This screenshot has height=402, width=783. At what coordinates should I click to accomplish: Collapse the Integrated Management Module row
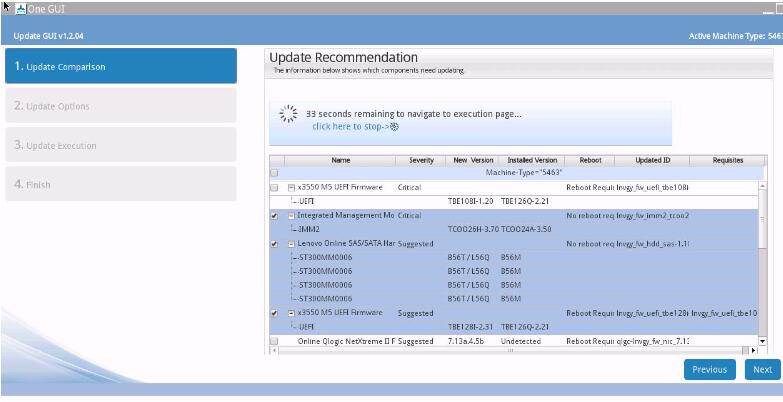tap(291, 216)
